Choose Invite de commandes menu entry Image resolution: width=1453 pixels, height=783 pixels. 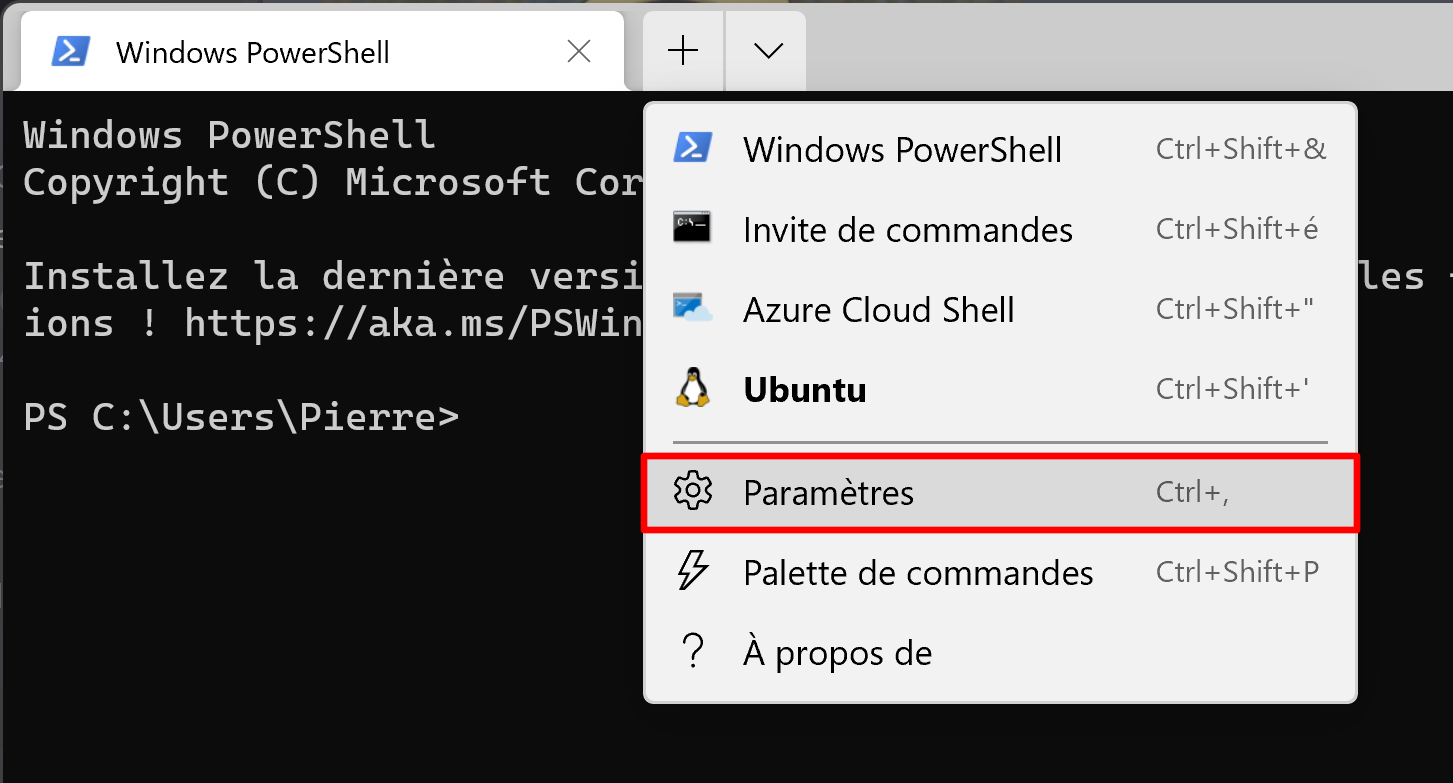tap(1001, 229)
